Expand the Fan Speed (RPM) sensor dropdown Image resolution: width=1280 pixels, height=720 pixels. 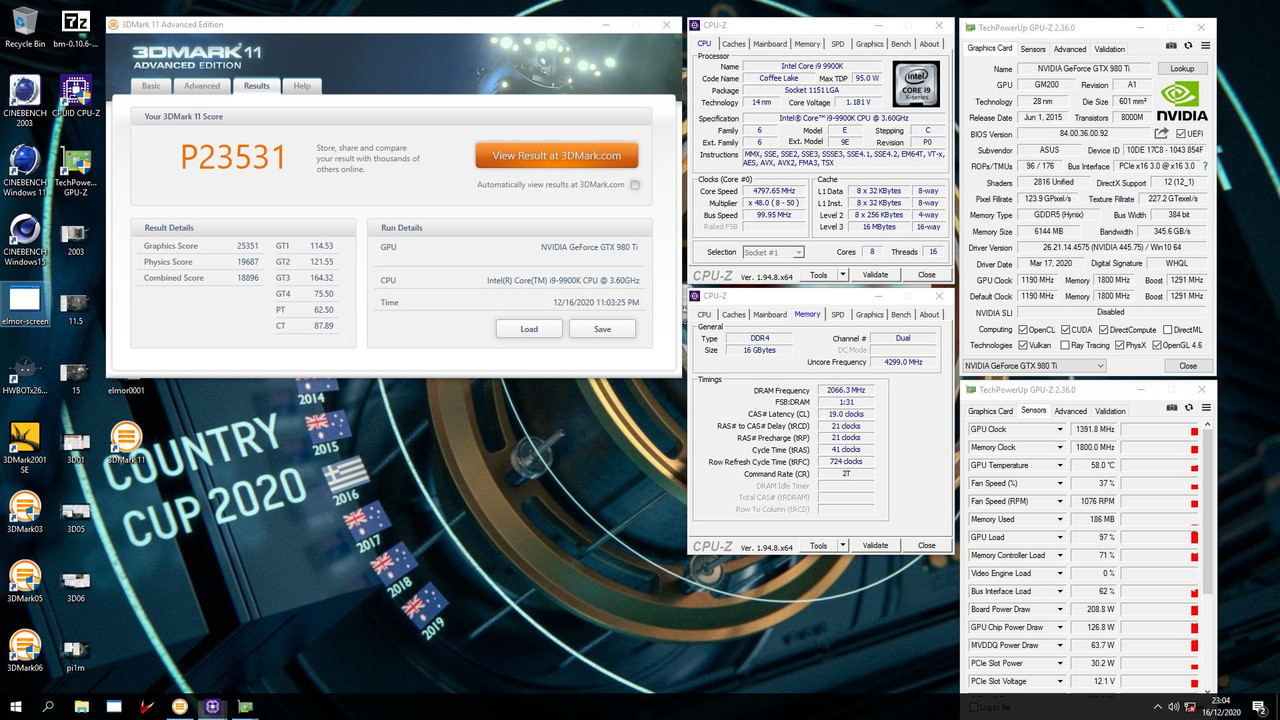[x=1060, y=502]
